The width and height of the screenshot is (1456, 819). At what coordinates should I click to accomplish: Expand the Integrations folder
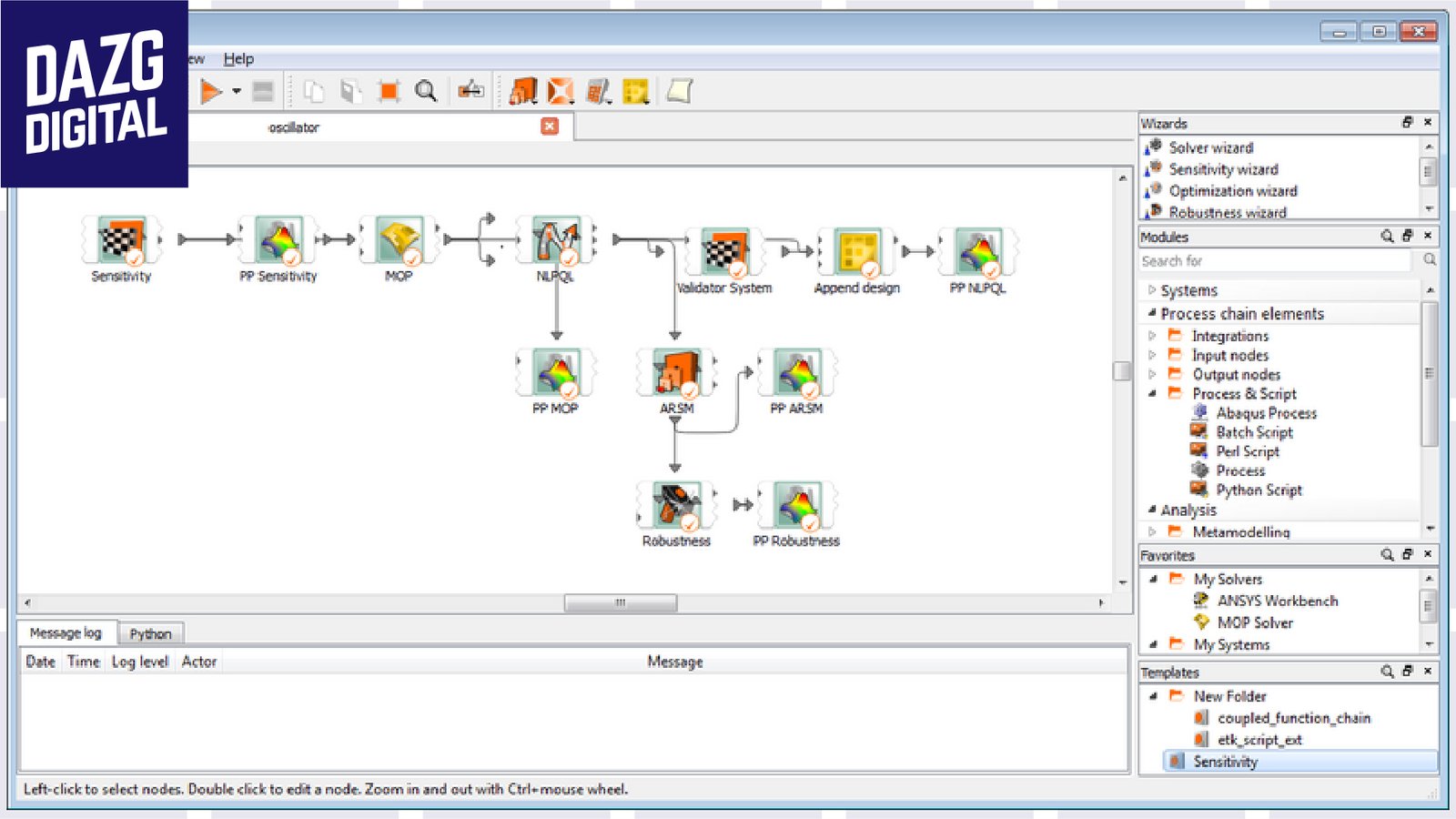(1152, 336)
